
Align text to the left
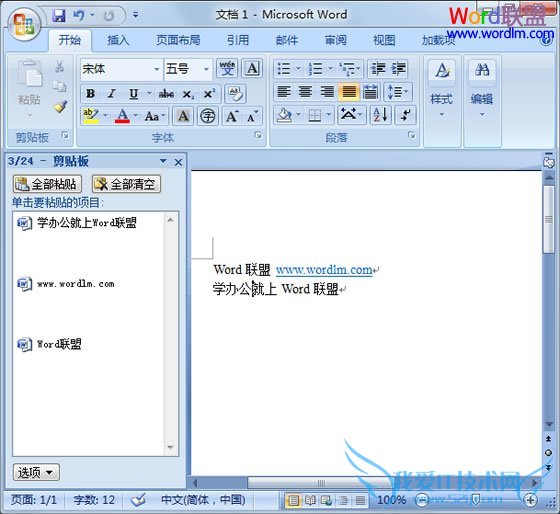coord(284,91)
